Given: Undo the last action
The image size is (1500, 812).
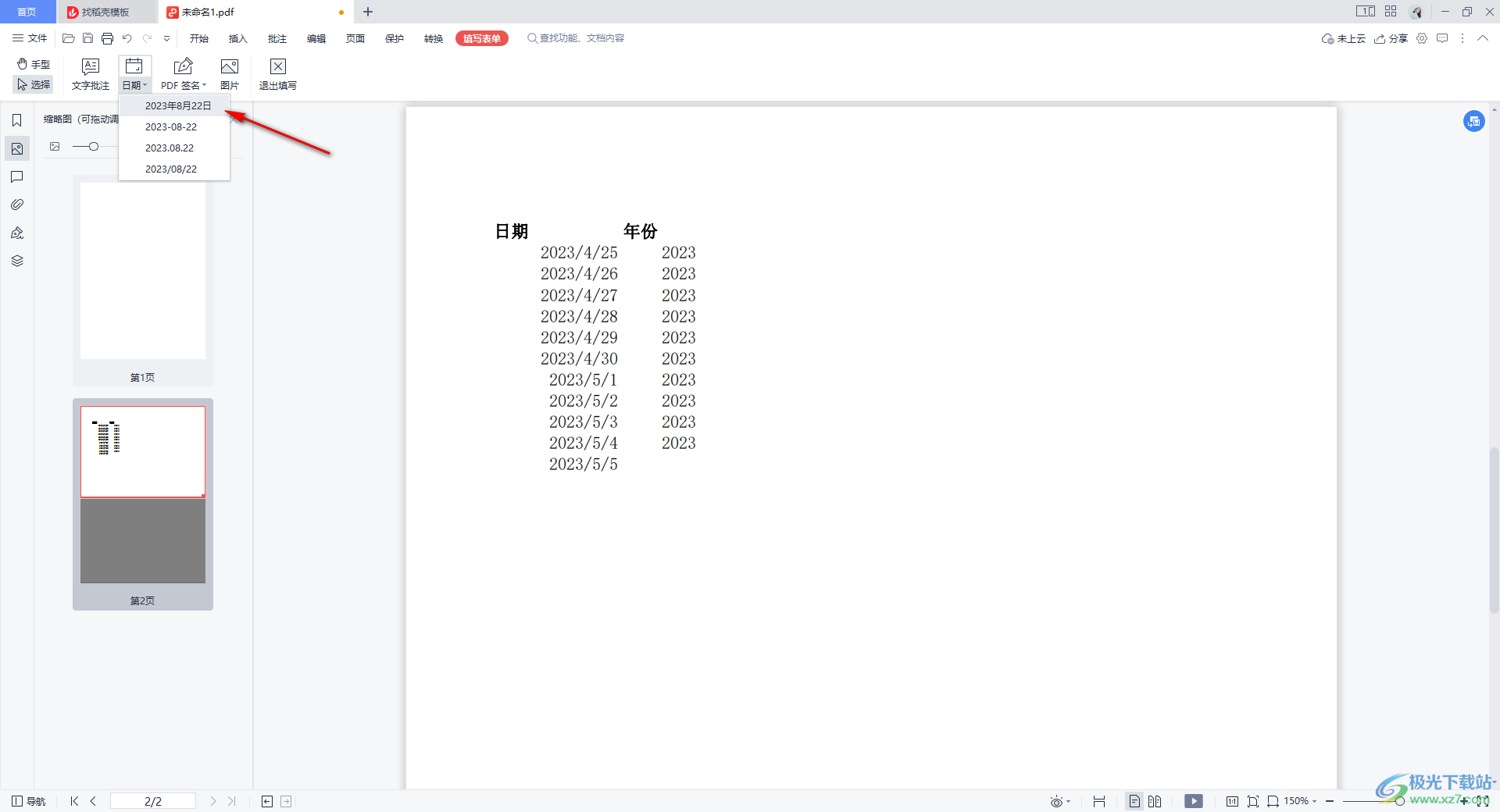Looking at the screenshot, I should tap(127, 38).
